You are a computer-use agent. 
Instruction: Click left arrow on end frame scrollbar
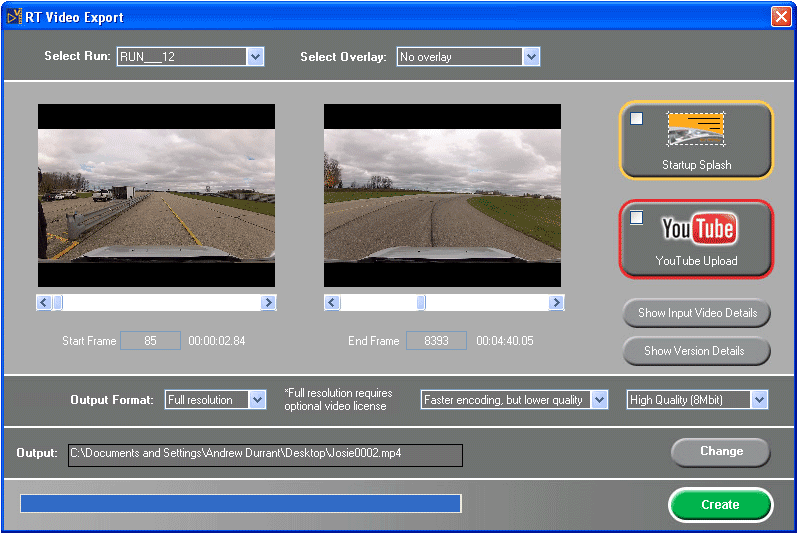point(330,302)
